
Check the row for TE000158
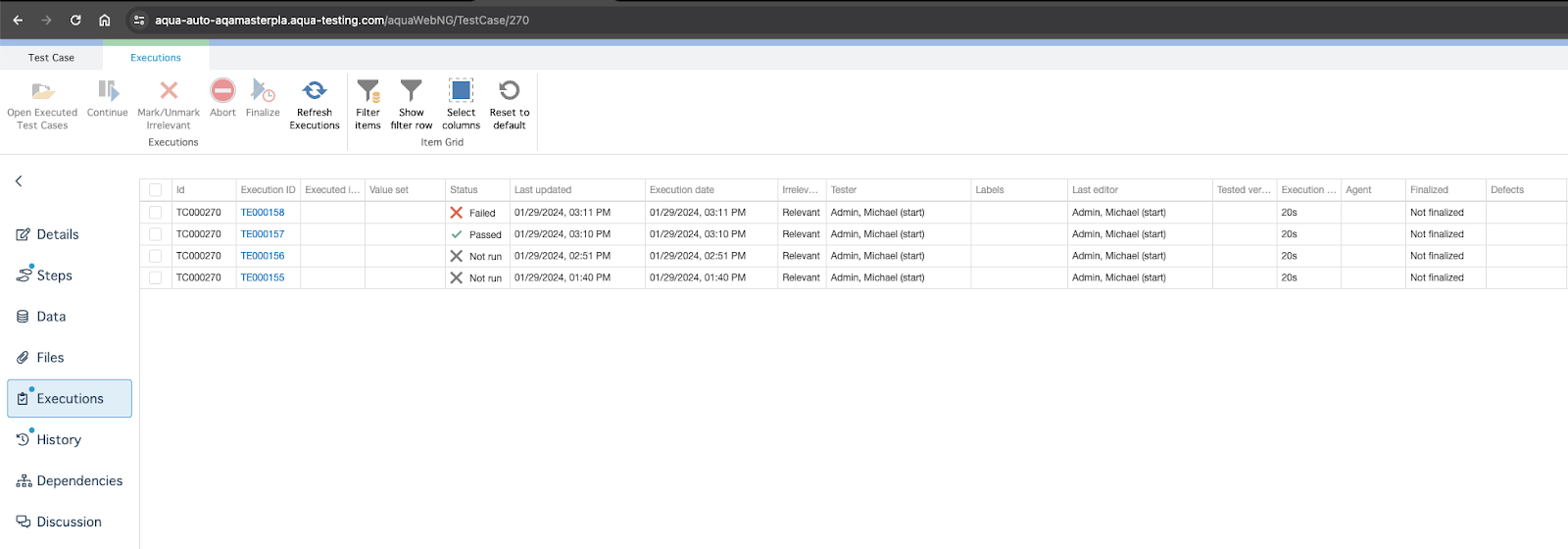coord(155,213)
